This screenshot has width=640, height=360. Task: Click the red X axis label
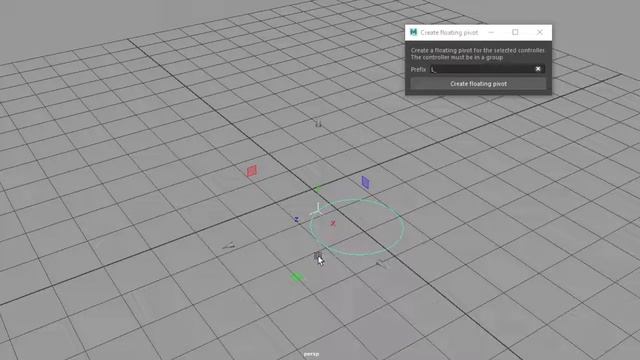(333, 223)
